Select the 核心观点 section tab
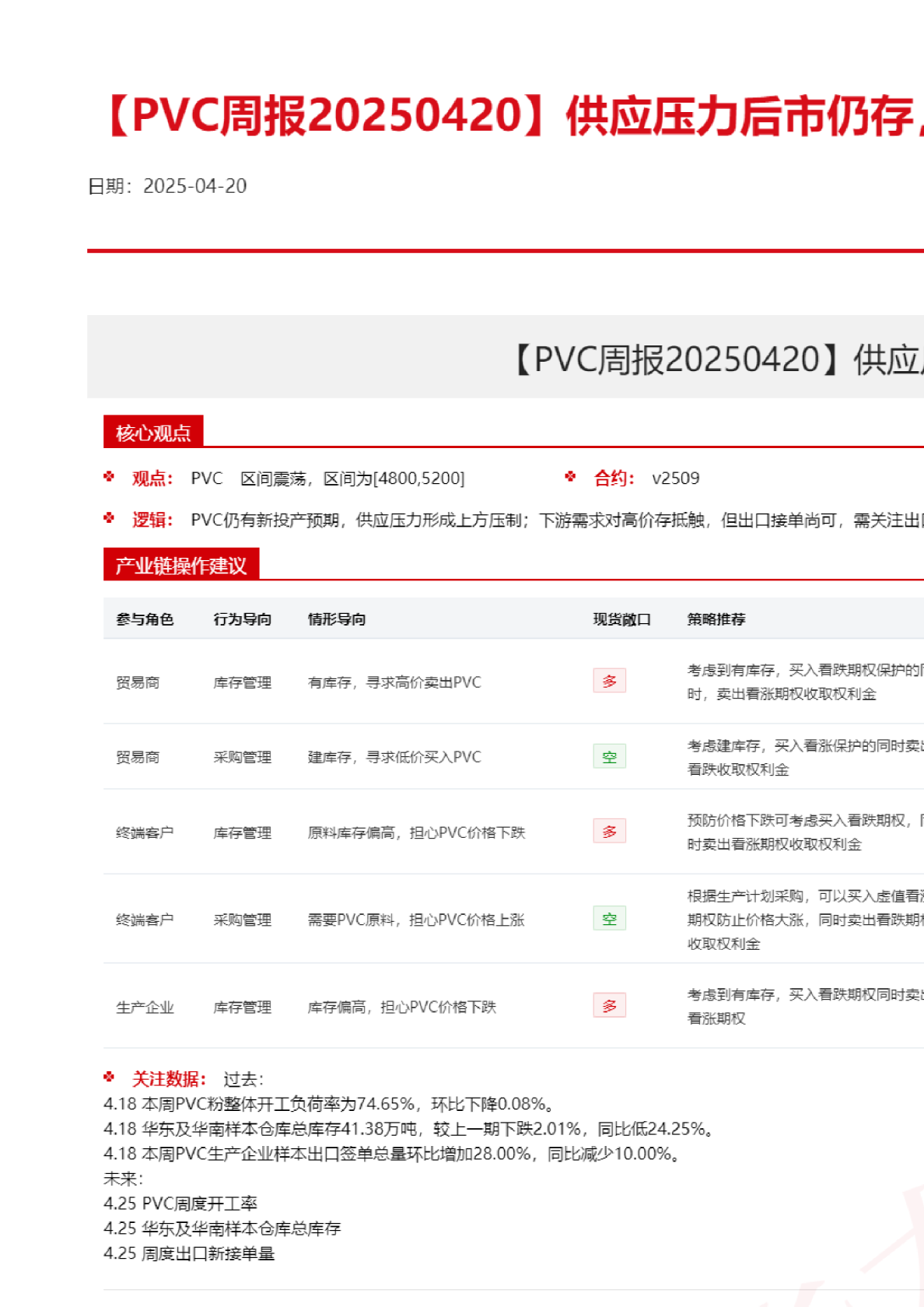This screenshot has width=924, height=1307. [x=153, y=433]
